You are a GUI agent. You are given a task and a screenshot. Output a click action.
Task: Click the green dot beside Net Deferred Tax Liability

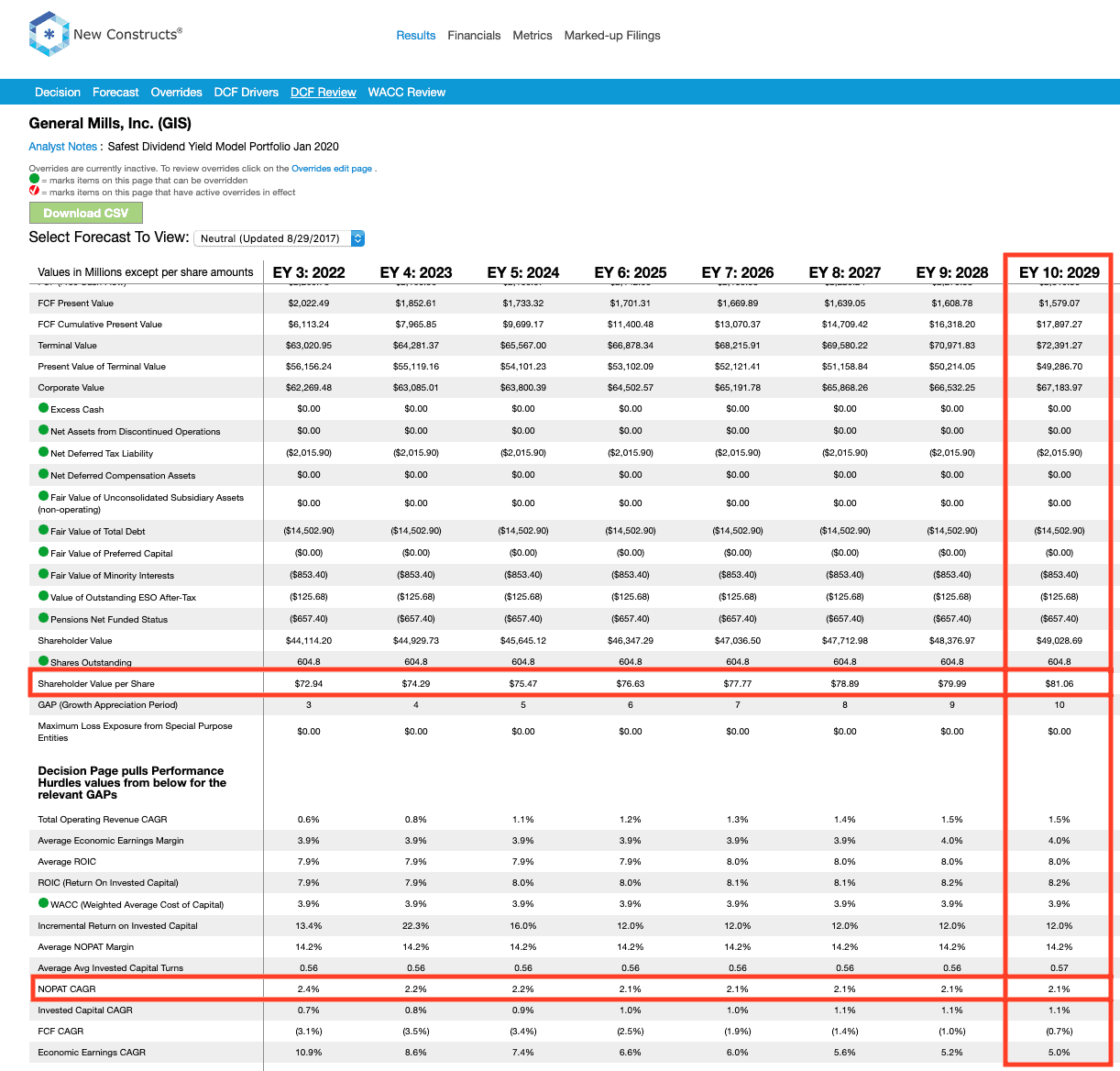tap(43, 452)
